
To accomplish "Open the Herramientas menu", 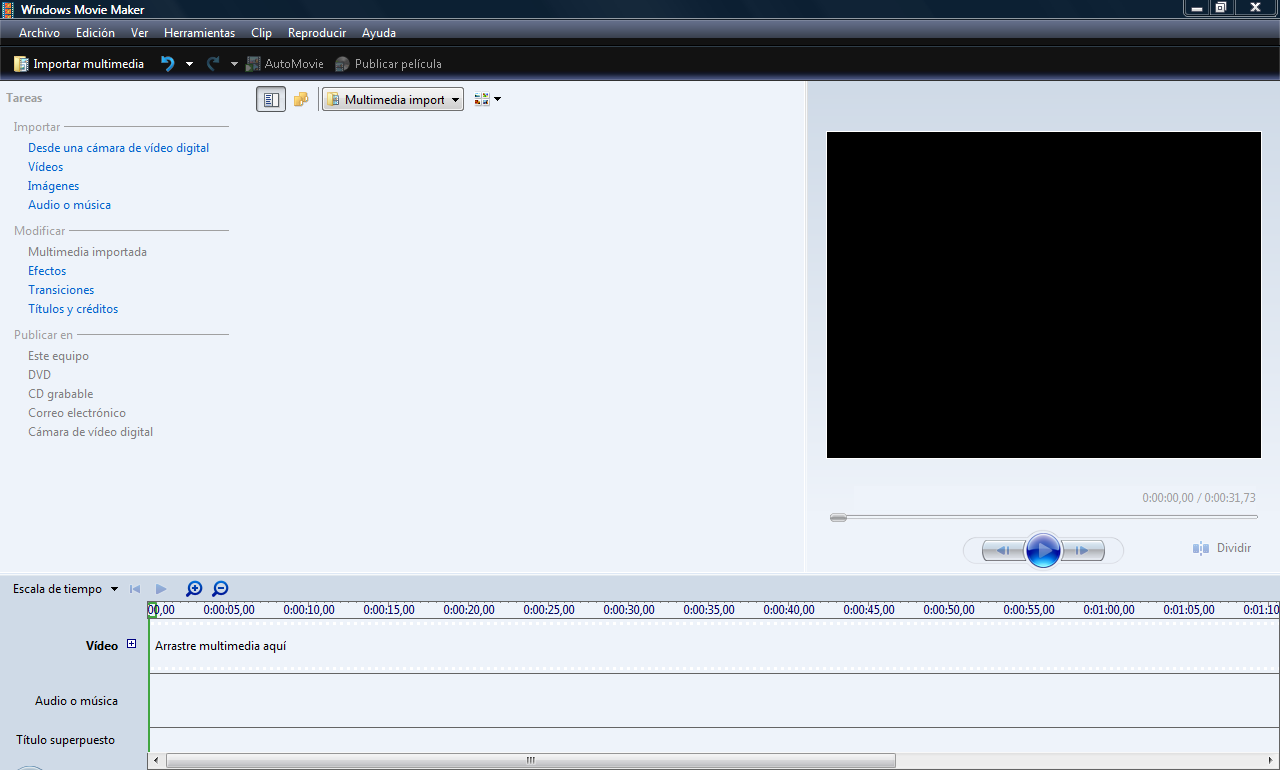I will click(199, 33).
